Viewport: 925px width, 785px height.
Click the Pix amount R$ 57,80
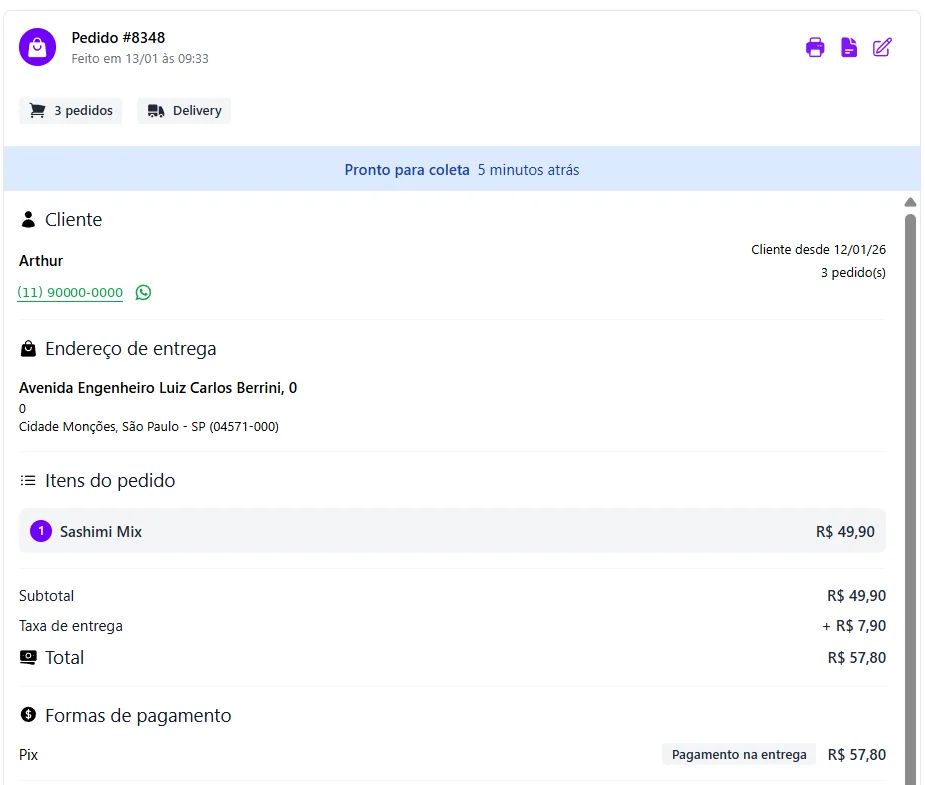(857, 754)
